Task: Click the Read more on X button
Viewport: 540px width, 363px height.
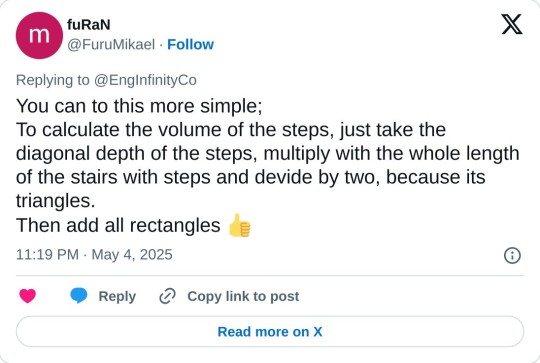Action: (x=270, y=332)
